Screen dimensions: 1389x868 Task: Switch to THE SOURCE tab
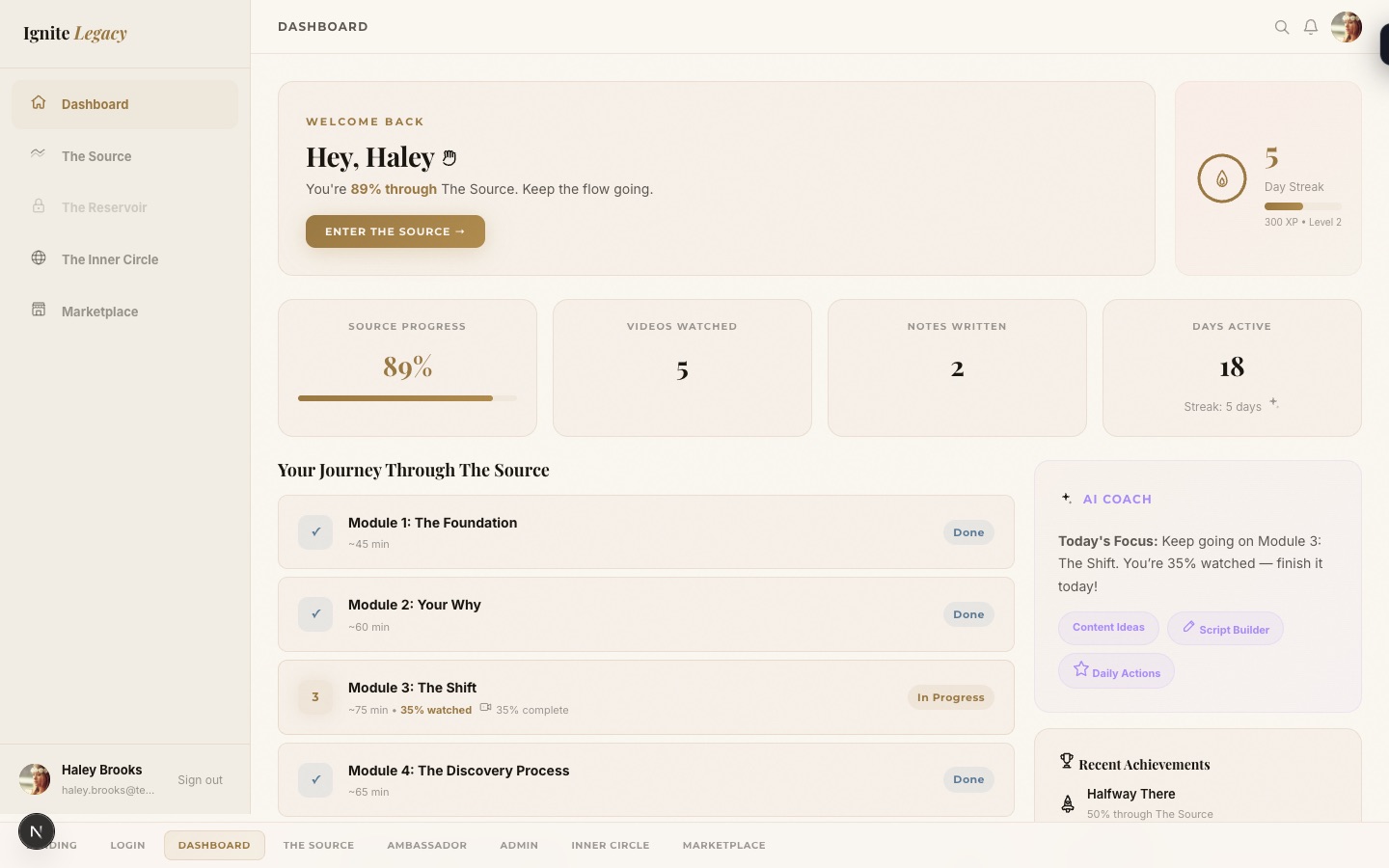318,845
